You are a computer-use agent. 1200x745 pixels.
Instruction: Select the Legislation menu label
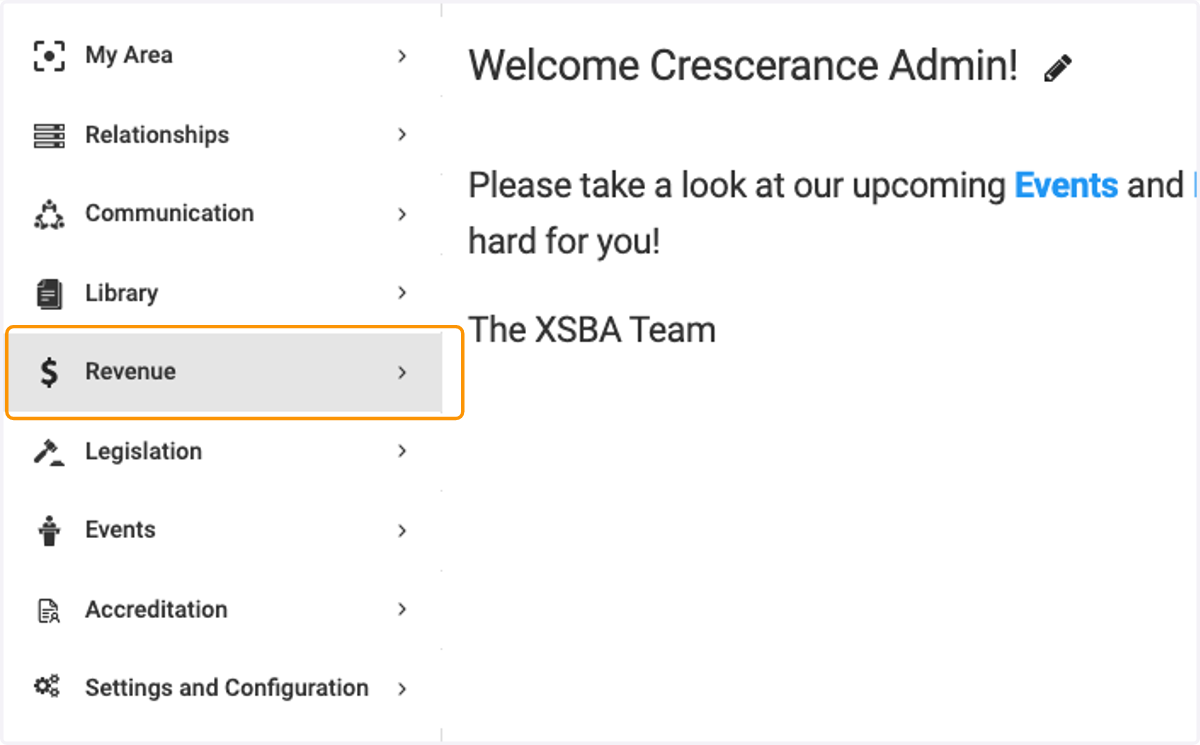[x=143, y=452]
